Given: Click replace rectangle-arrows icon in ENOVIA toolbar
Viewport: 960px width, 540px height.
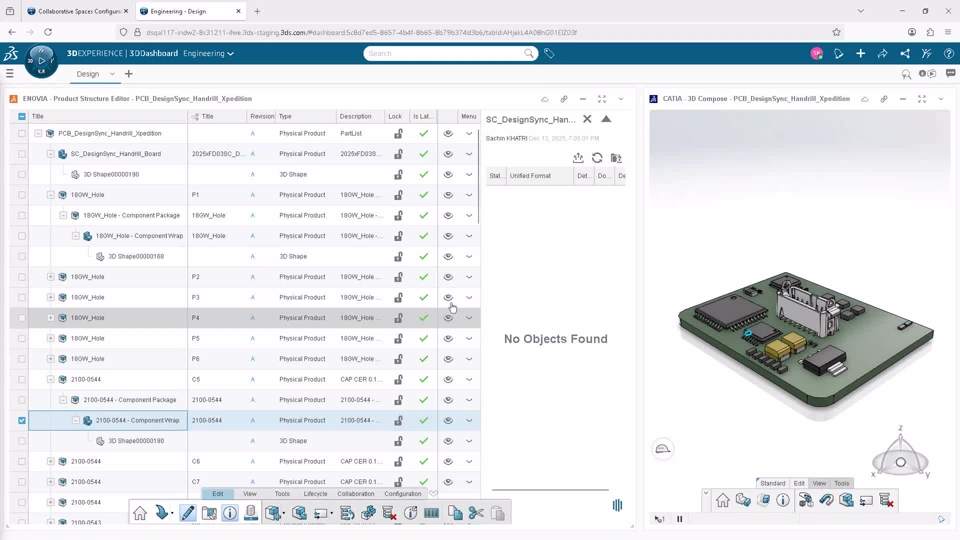Looking at the screenshot, I should click(321, 513).
